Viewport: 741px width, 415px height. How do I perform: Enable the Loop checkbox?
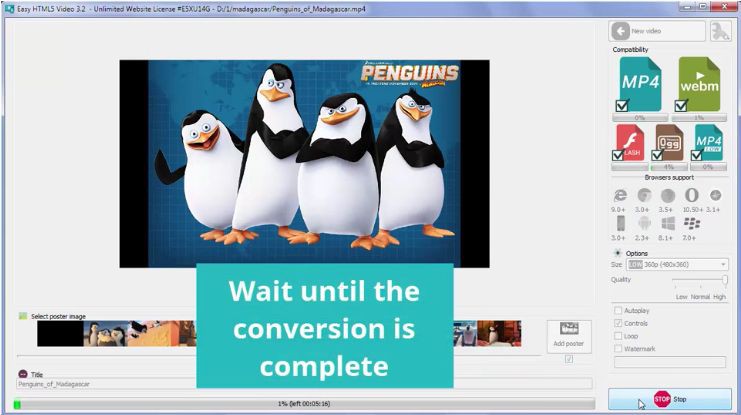click(x=618, y=336)
